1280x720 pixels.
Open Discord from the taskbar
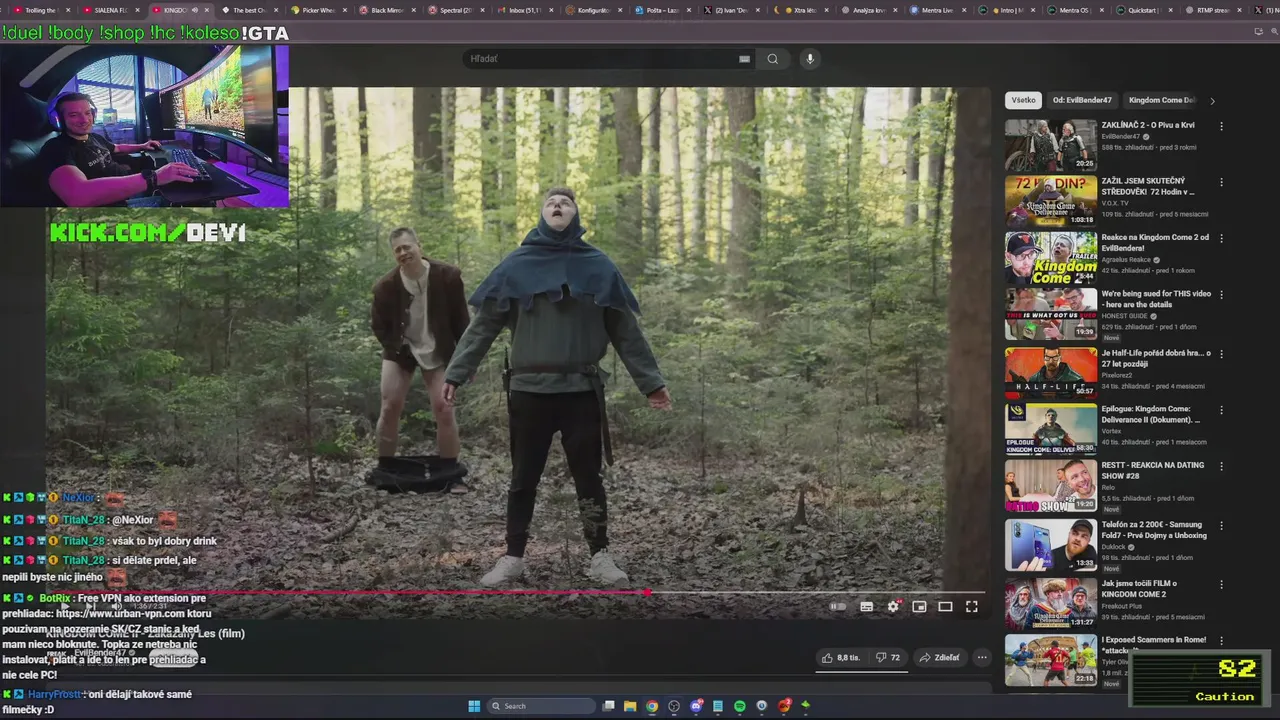[x=696, y=706]
